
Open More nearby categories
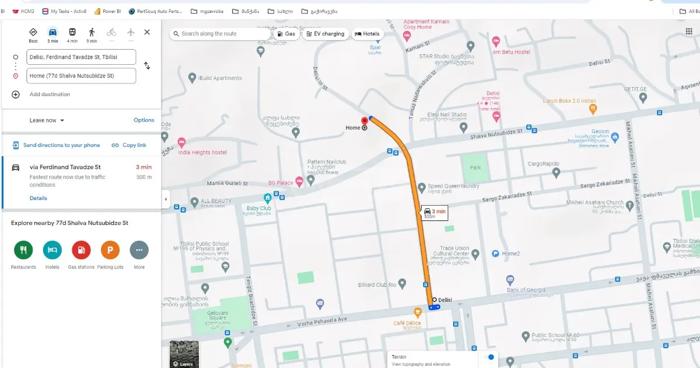(x=139, y=250)
